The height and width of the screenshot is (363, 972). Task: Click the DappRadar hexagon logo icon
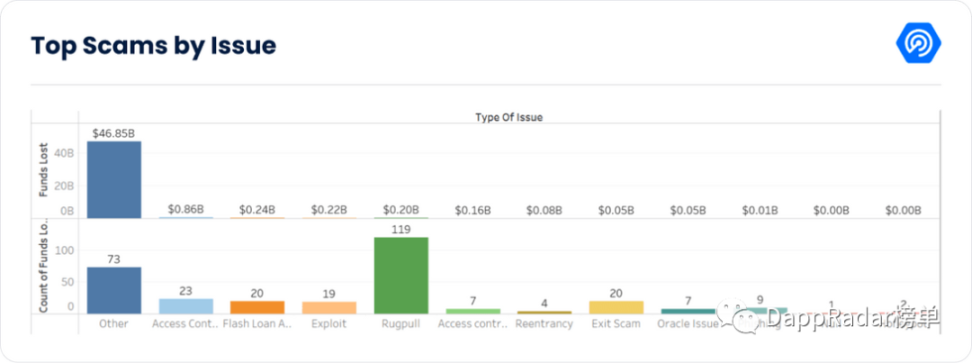pos(918,43)
